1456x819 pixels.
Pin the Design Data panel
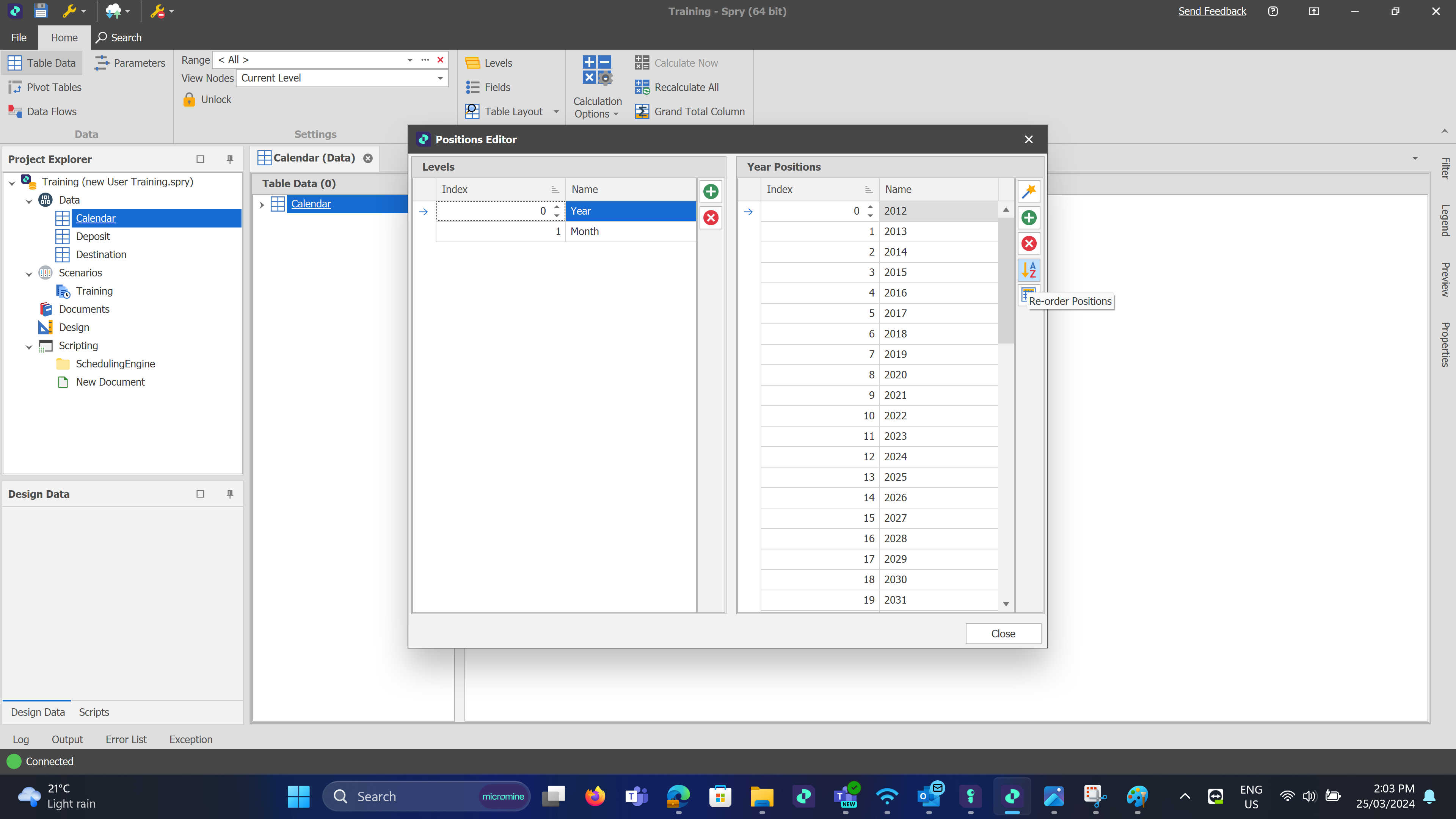click(x=230, y=494)
